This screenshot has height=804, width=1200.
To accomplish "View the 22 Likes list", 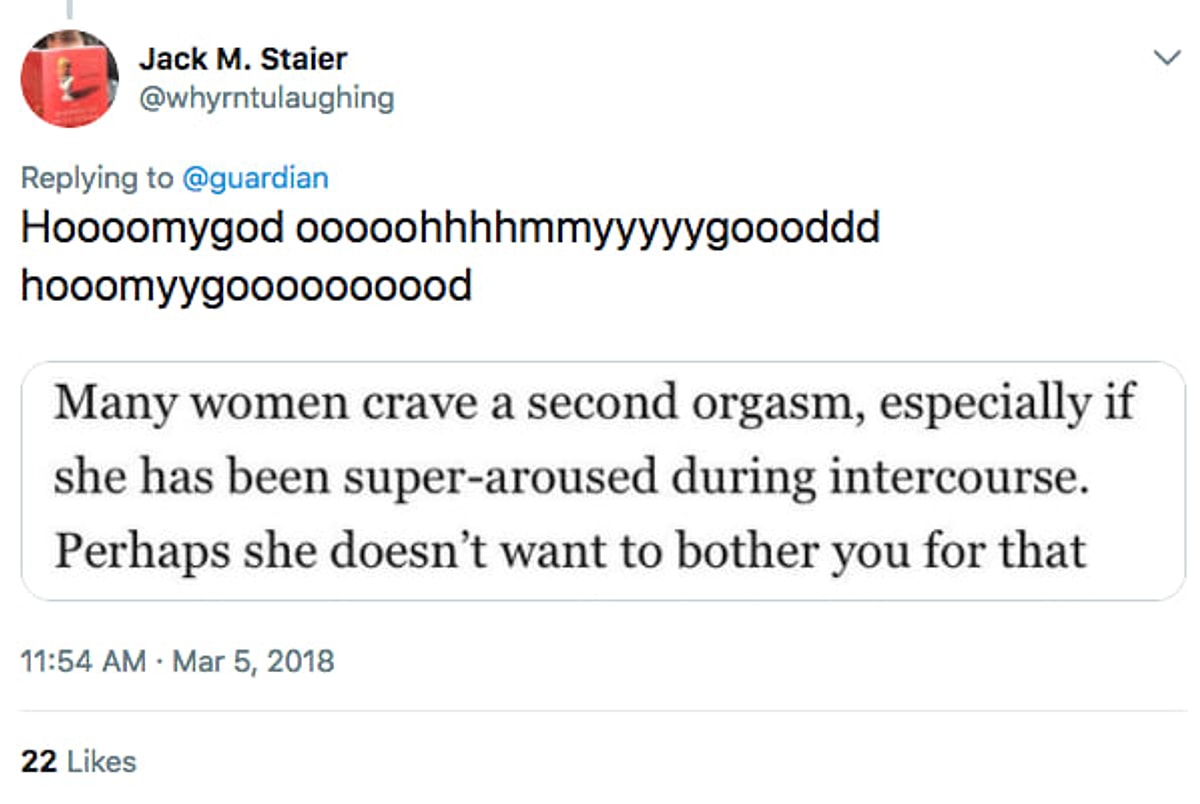I will 100,761.
